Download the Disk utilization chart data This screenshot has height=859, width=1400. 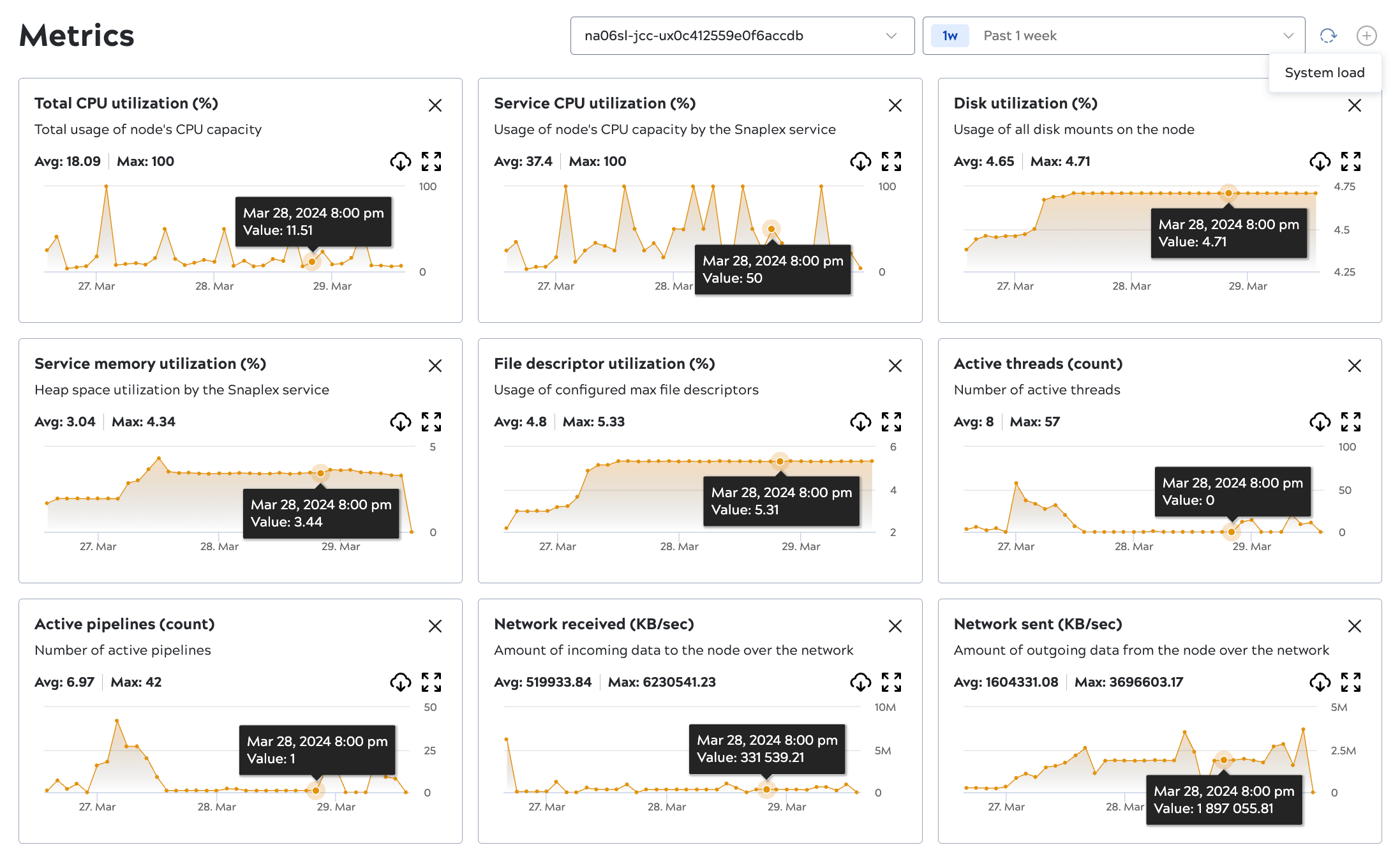click(1320, 161)
